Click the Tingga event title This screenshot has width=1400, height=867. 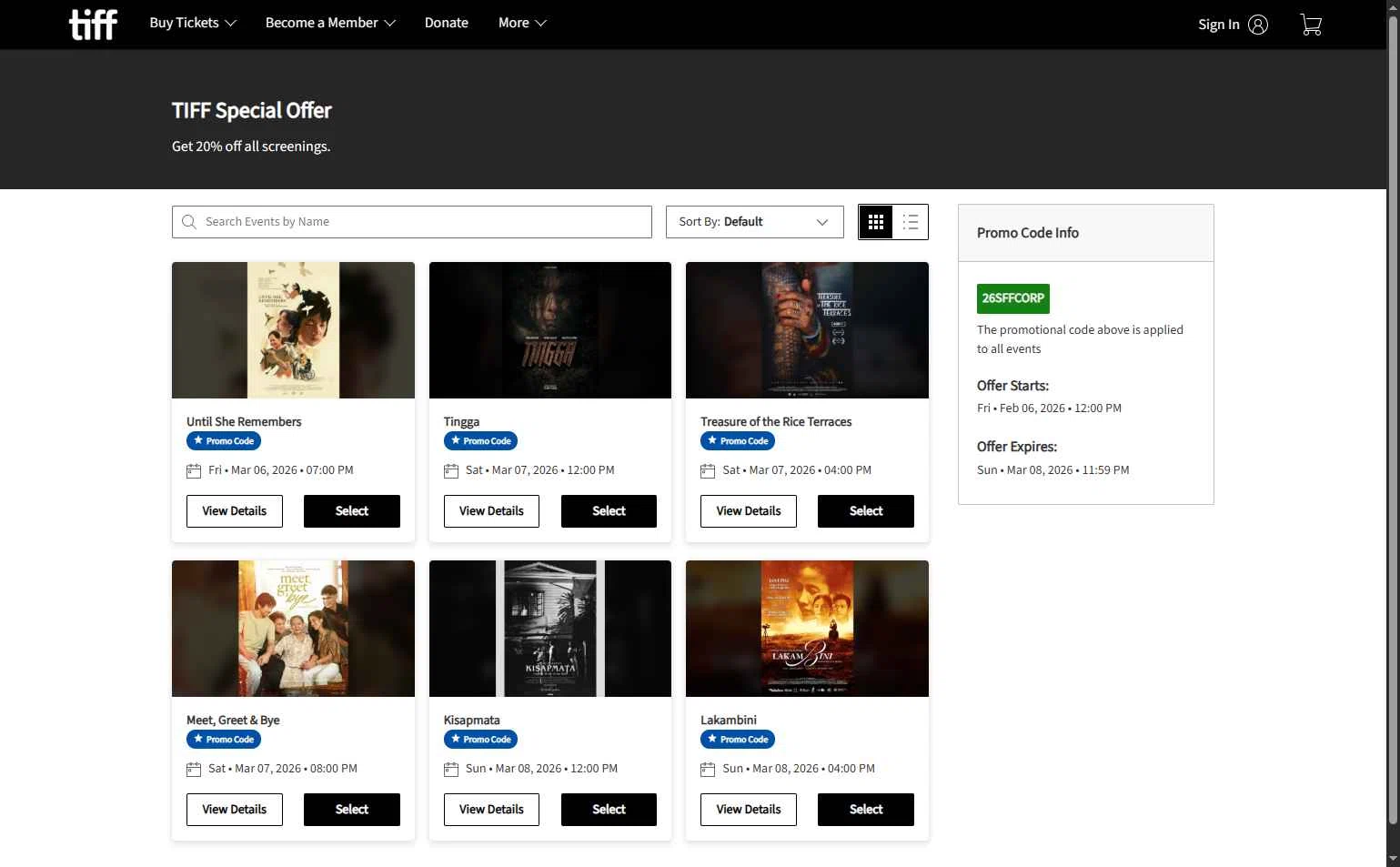click(x=461, y=422)
